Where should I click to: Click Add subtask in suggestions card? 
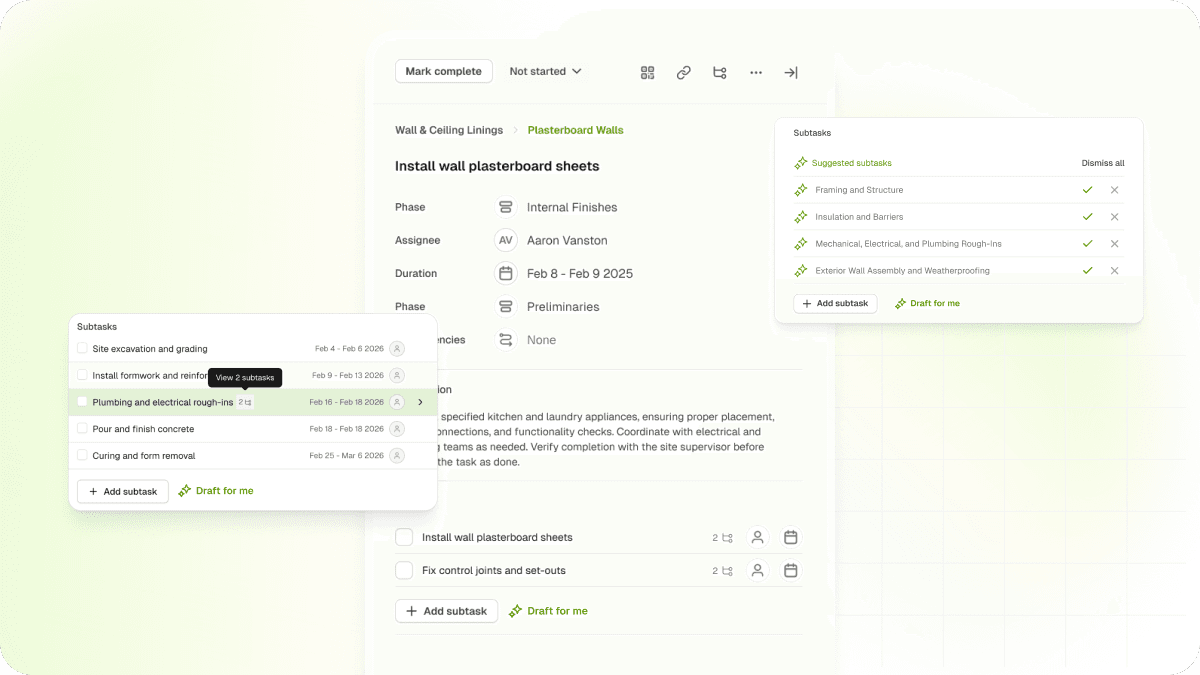coord(835,303)
